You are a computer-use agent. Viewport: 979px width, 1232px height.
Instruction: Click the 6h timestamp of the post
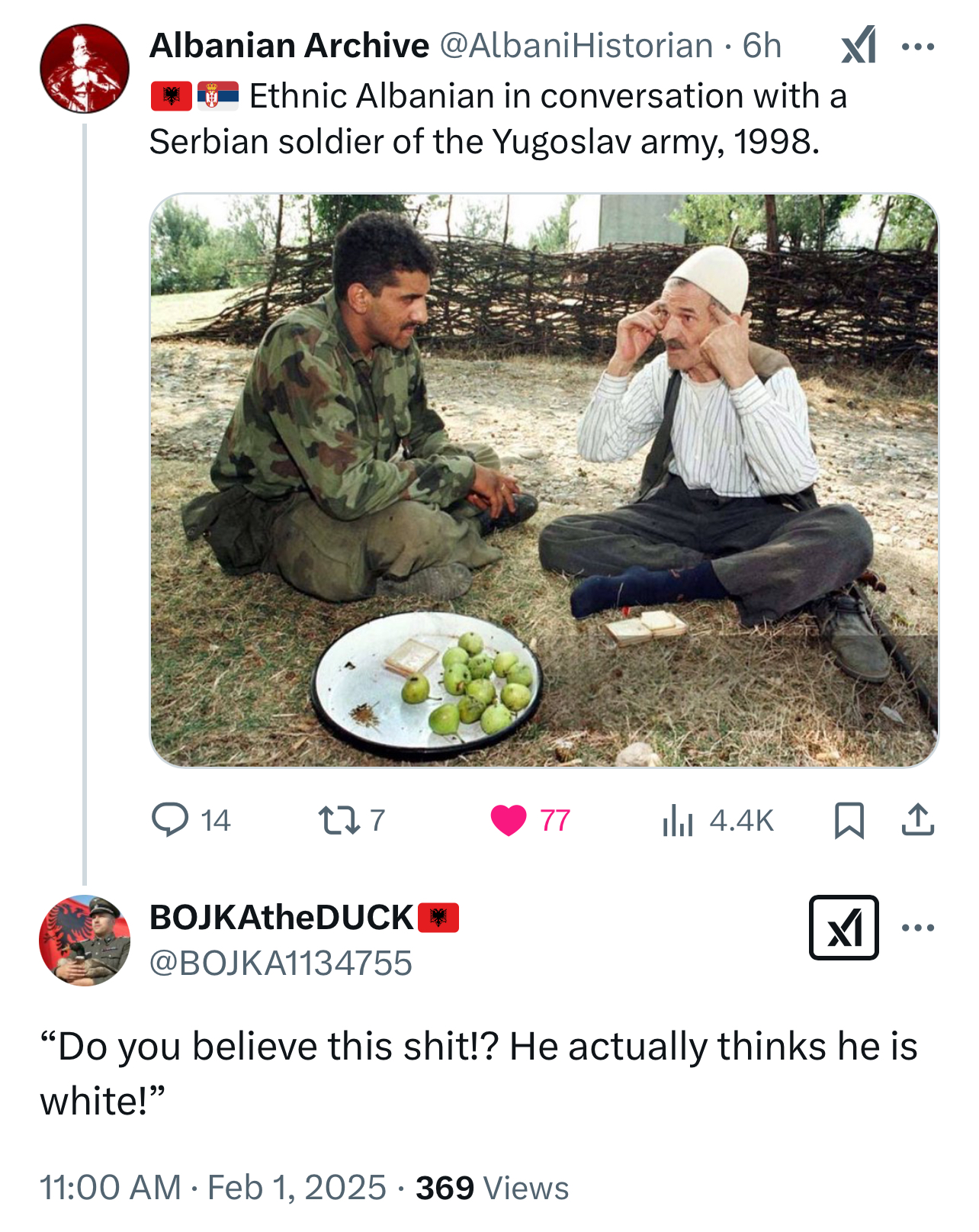click(762, 46)
